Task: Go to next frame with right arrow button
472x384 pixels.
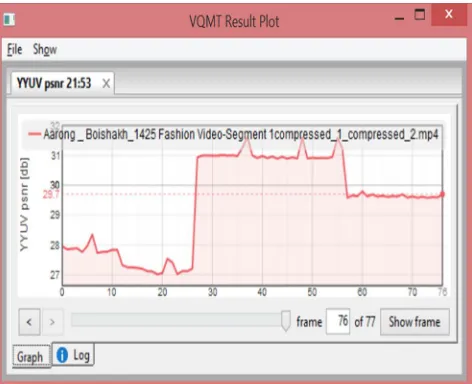Action: [x=52, y=322]
